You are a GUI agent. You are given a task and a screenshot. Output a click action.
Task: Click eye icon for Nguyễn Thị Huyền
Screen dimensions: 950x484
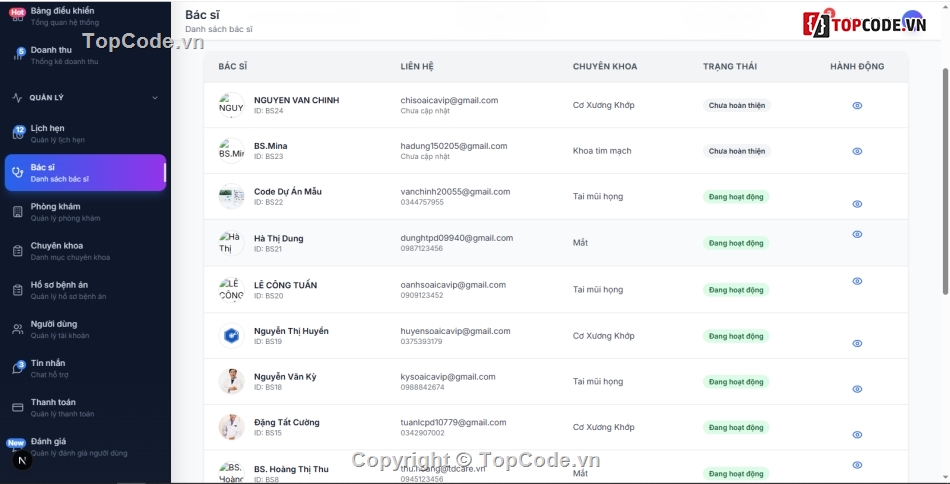pos(857,343)
